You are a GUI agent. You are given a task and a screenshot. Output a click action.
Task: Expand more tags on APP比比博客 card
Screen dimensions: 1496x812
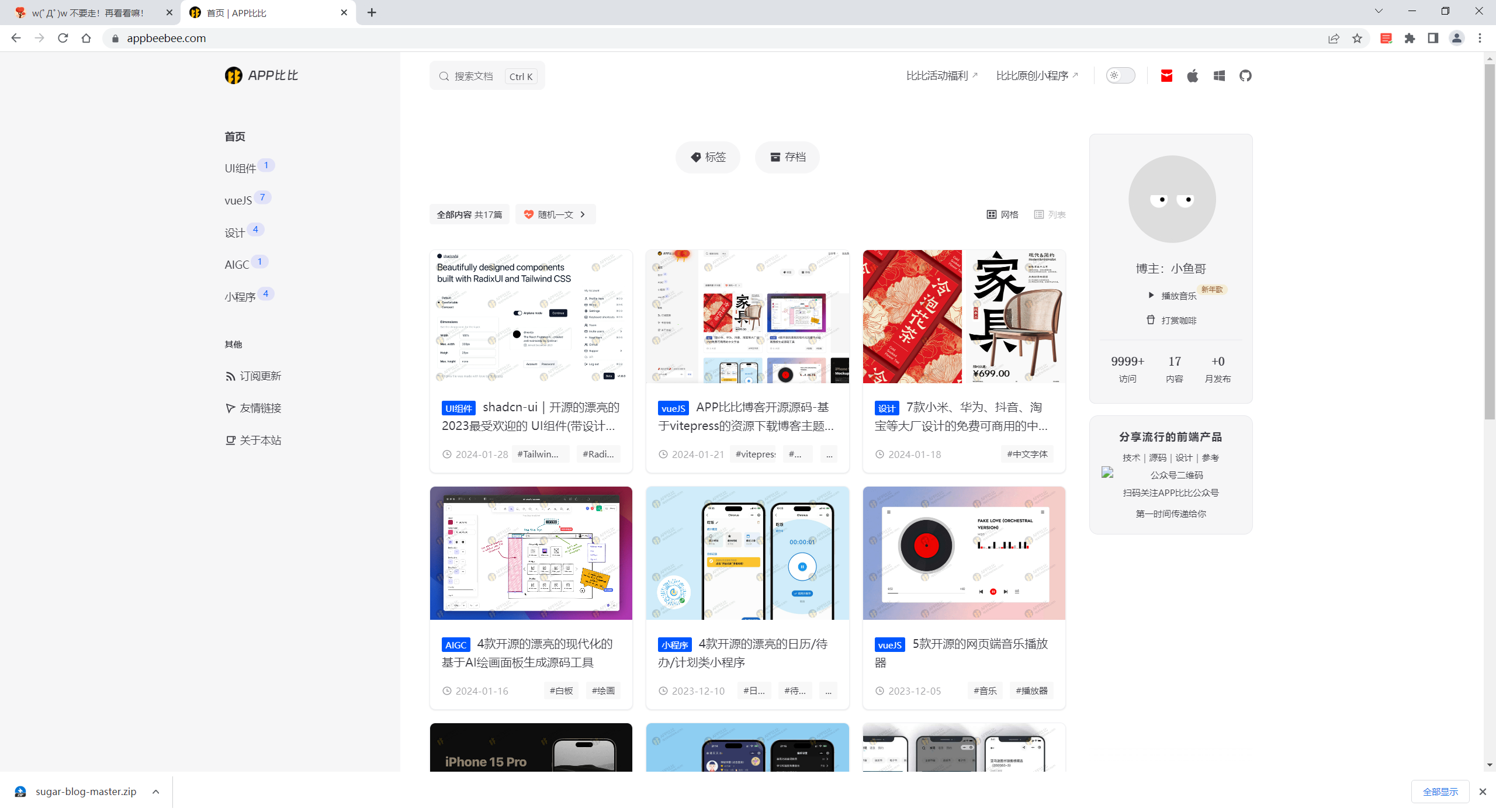pos(829,454)
